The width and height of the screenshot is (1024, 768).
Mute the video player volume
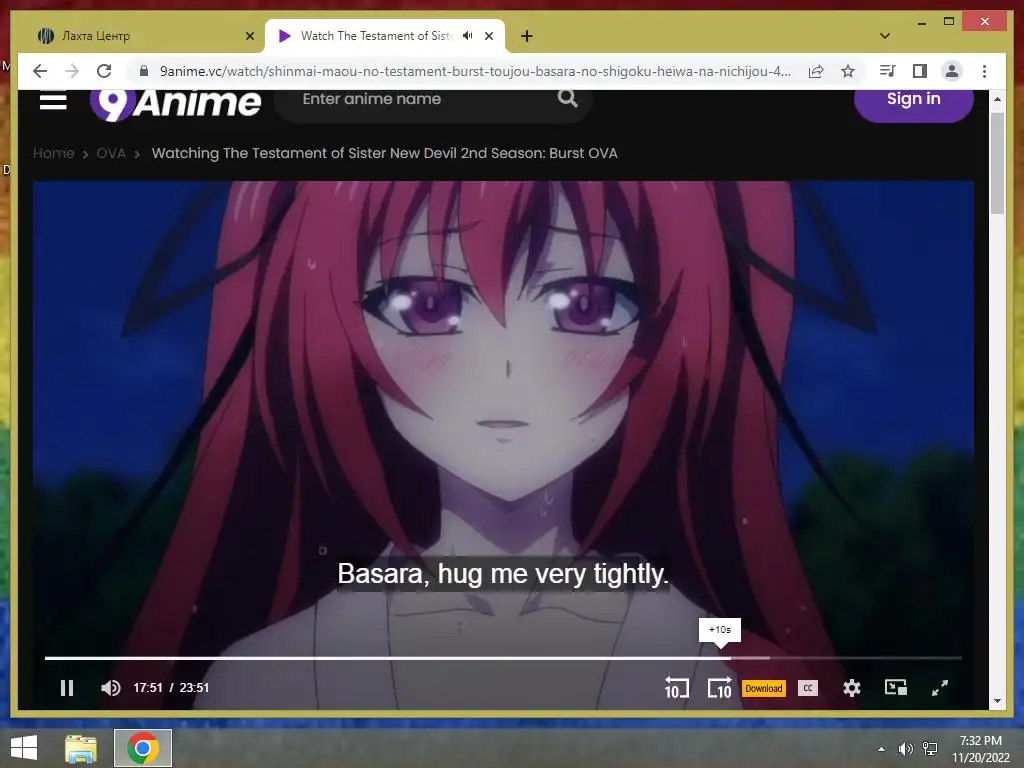[x=110, y=688]
